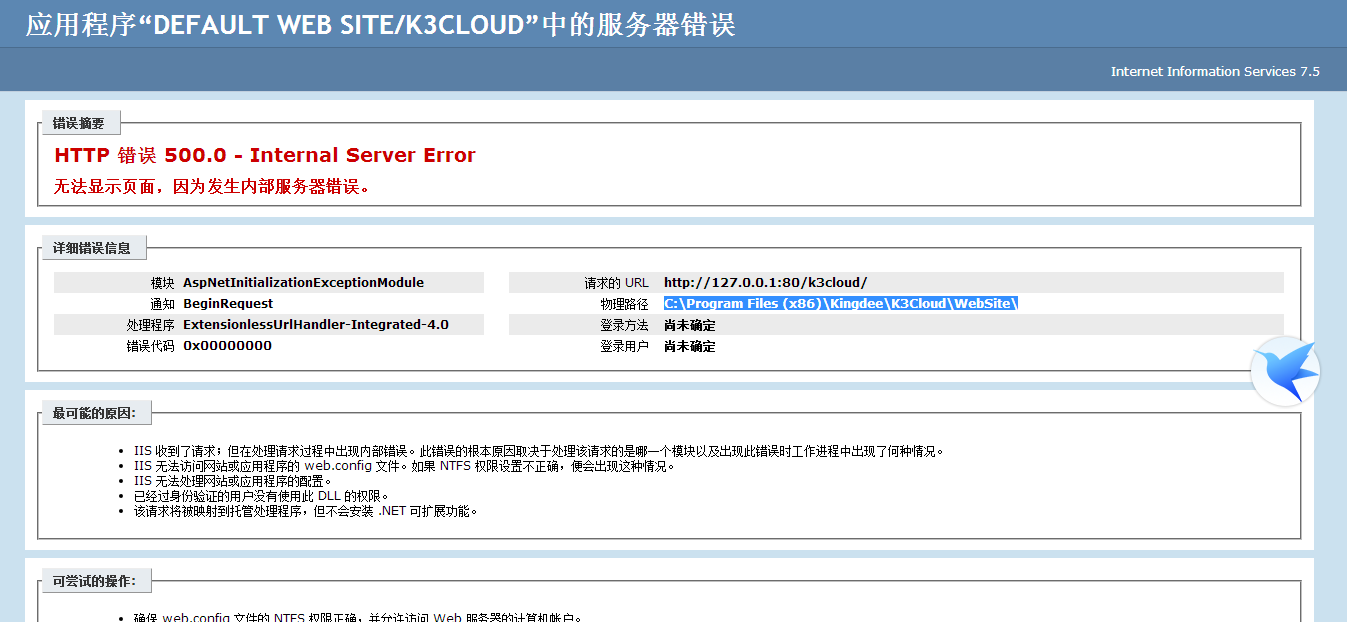The height and width of the screenshot is (622, 1347).
Task: Click the 请求的 URL field label
Action: click(617, 283)
